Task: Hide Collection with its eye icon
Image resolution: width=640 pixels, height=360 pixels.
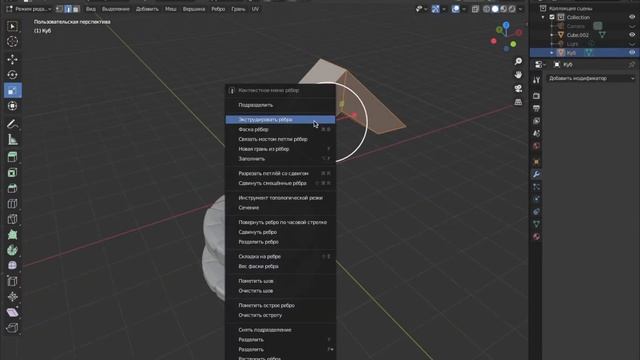Action: point(632,17)
